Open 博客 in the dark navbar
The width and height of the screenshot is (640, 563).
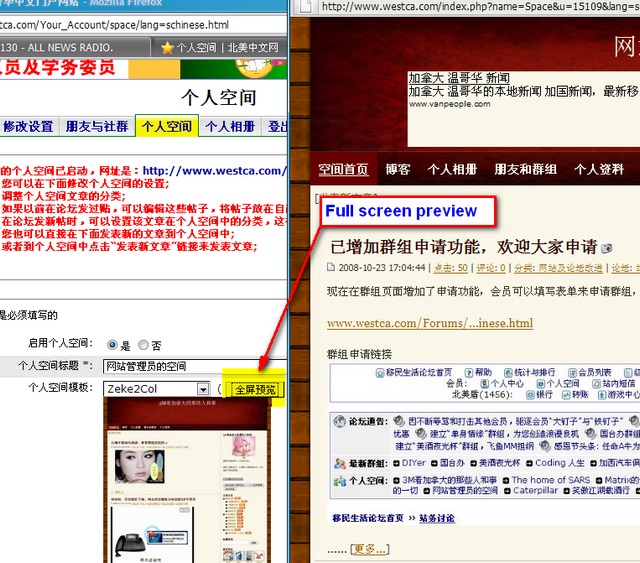tap(398, 170)
